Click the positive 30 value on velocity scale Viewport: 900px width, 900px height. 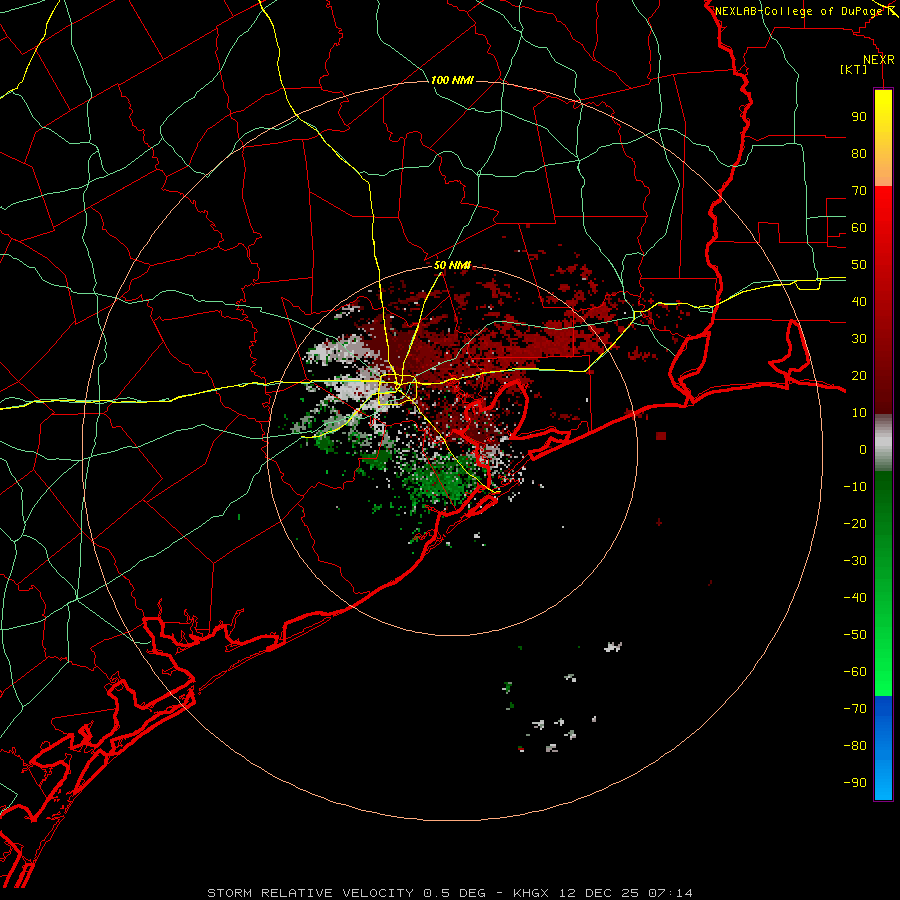pyautogui.click(x=859, y=339)
